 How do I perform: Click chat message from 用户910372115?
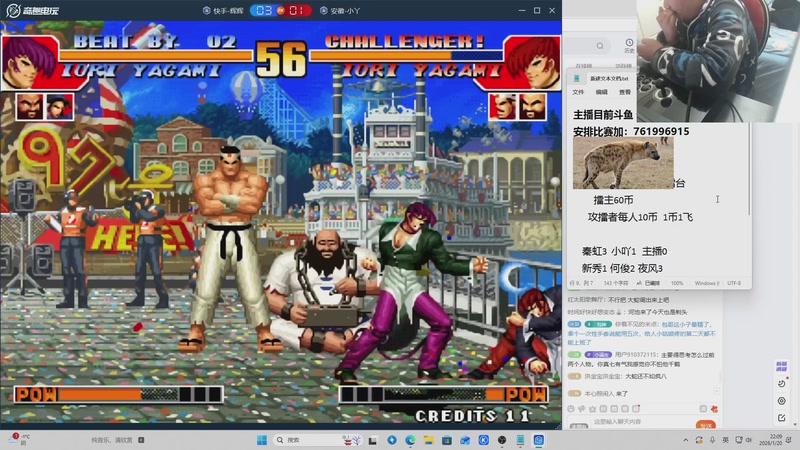(642, 359)
